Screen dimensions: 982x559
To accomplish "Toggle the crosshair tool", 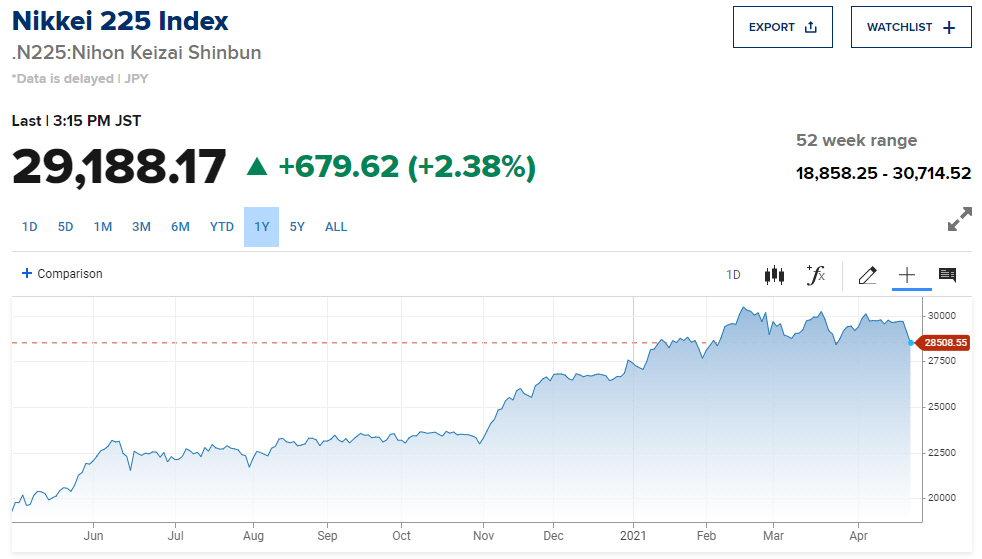I will [907, 275].
